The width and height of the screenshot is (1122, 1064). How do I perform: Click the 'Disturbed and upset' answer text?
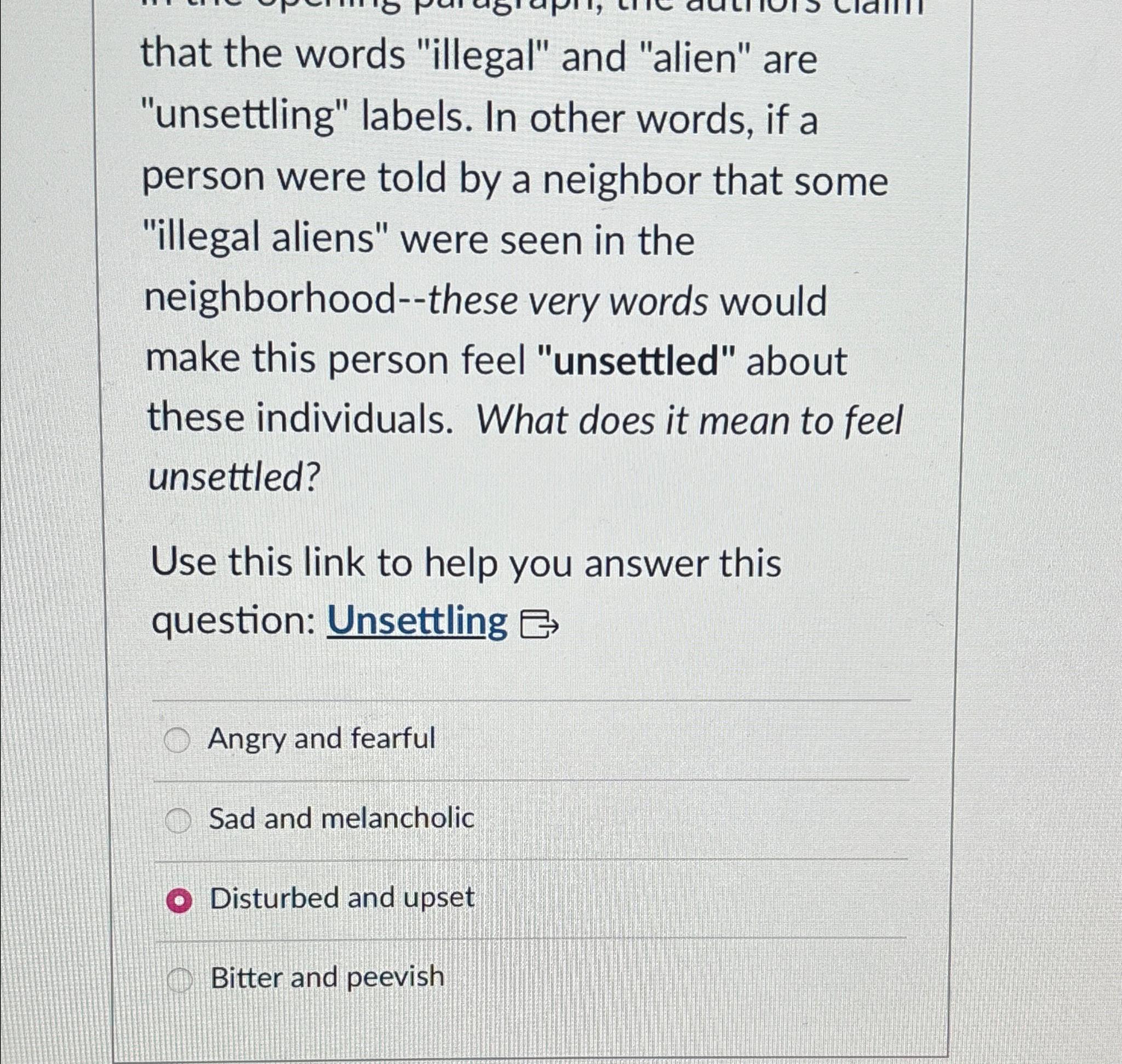(343, 899)
